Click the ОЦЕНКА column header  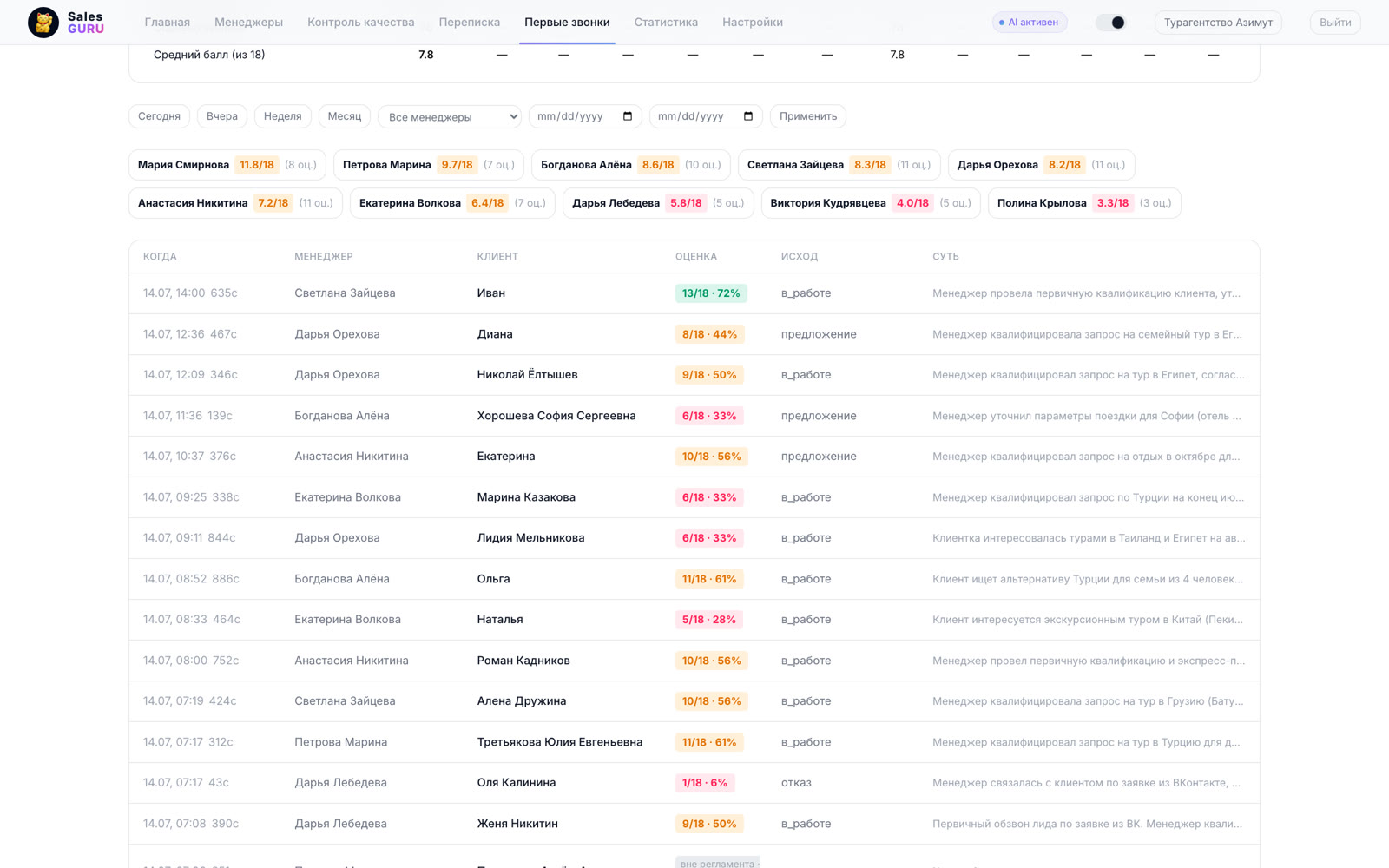tap(696, 257)
